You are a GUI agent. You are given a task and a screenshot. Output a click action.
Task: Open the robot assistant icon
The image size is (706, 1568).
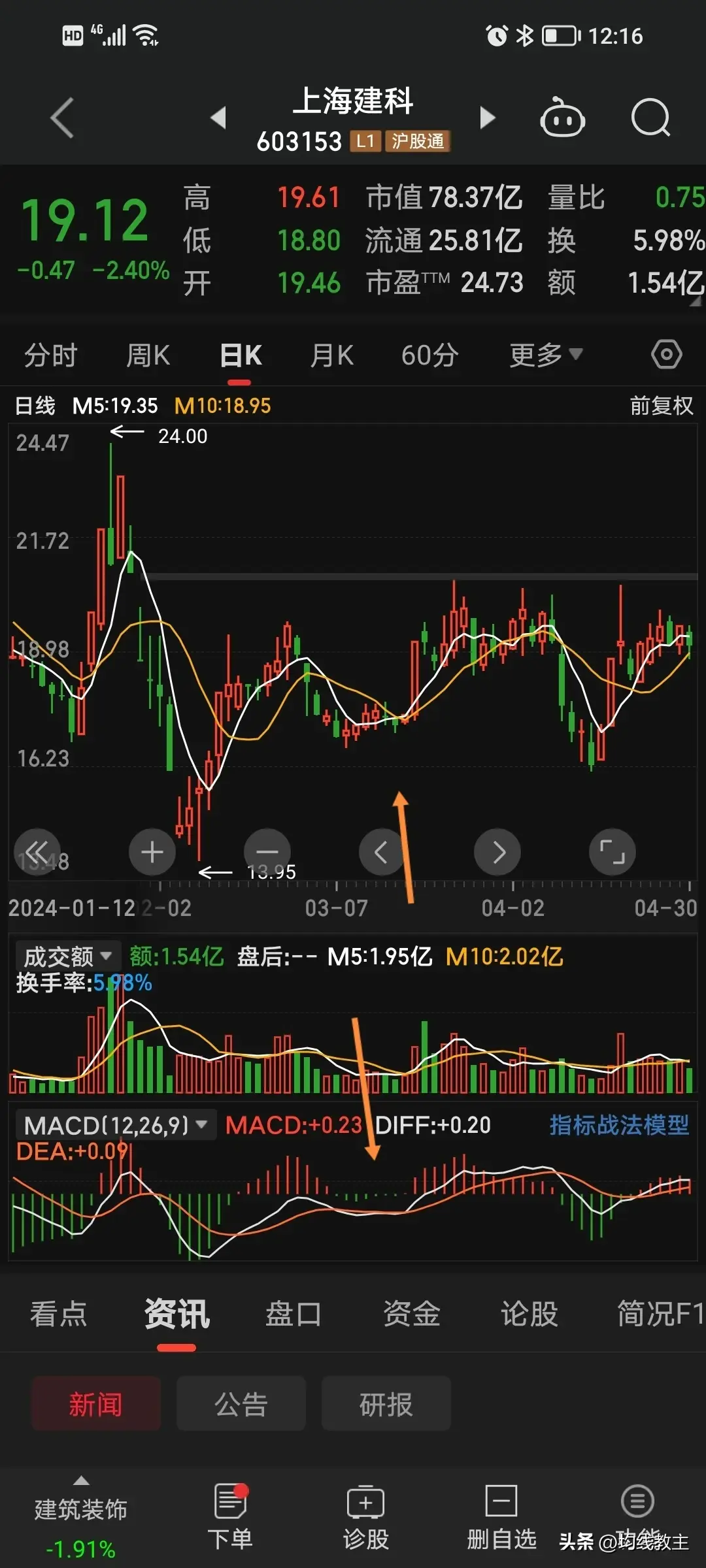click(562, 117)
